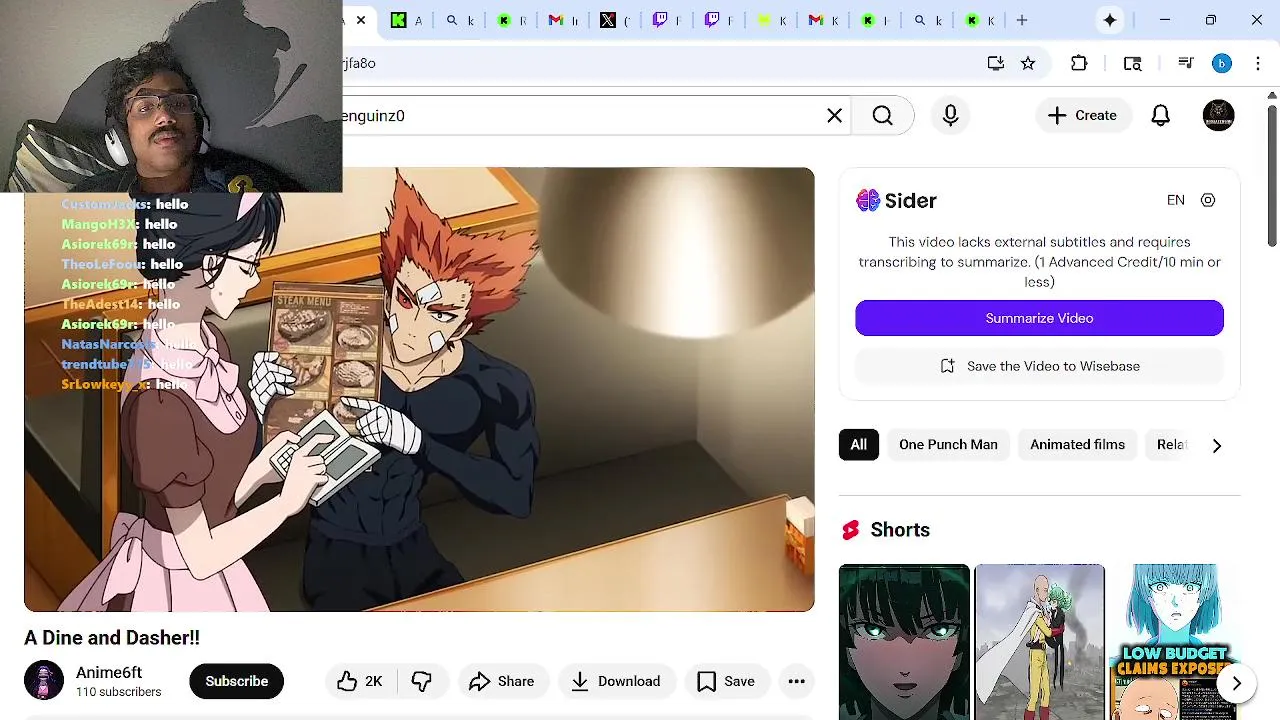Select the One Punch Man chip
The width and height of the screenshot is (1280, 720).
pos(948,444)
